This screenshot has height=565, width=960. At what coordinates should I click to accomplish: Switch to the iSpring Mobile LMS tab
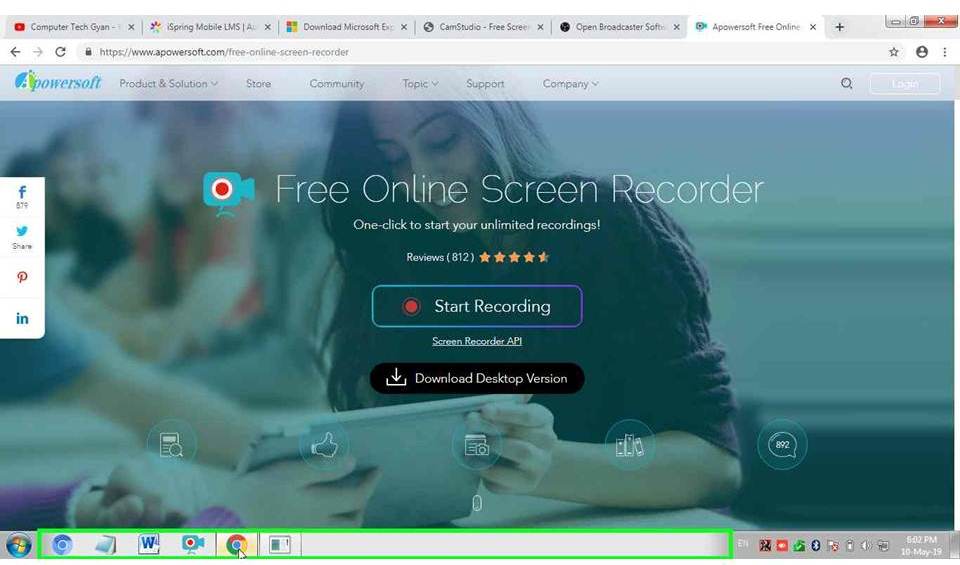[x=210, y=27]
